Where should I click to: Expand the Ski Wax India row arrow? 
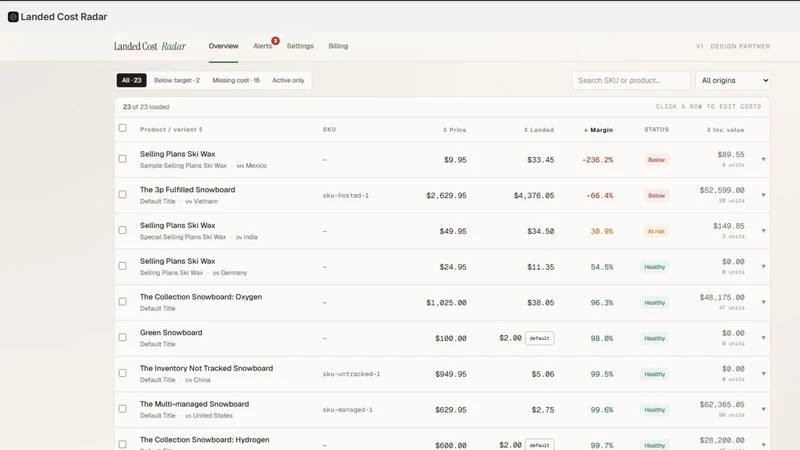763,231
